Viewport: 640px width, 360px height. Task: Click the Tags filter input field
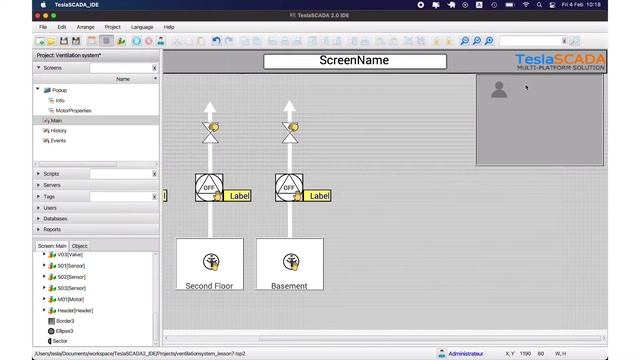[x=121, y=197]
